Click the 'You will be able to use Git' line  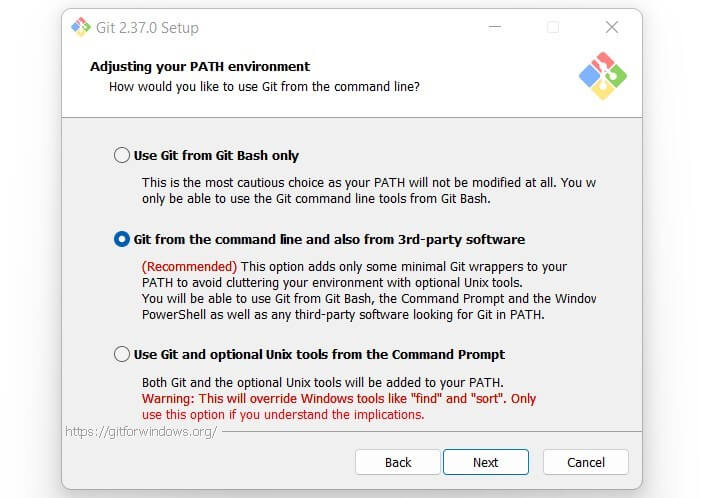(368, 299)
